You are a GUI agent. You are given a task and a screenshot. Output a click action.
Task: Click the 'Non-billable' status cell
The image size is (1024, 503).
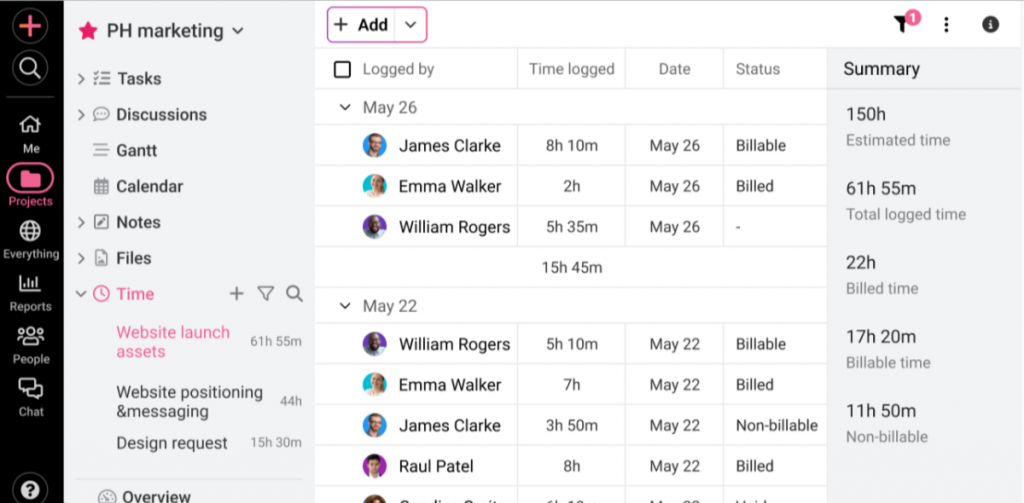click(x=776, y=425)
